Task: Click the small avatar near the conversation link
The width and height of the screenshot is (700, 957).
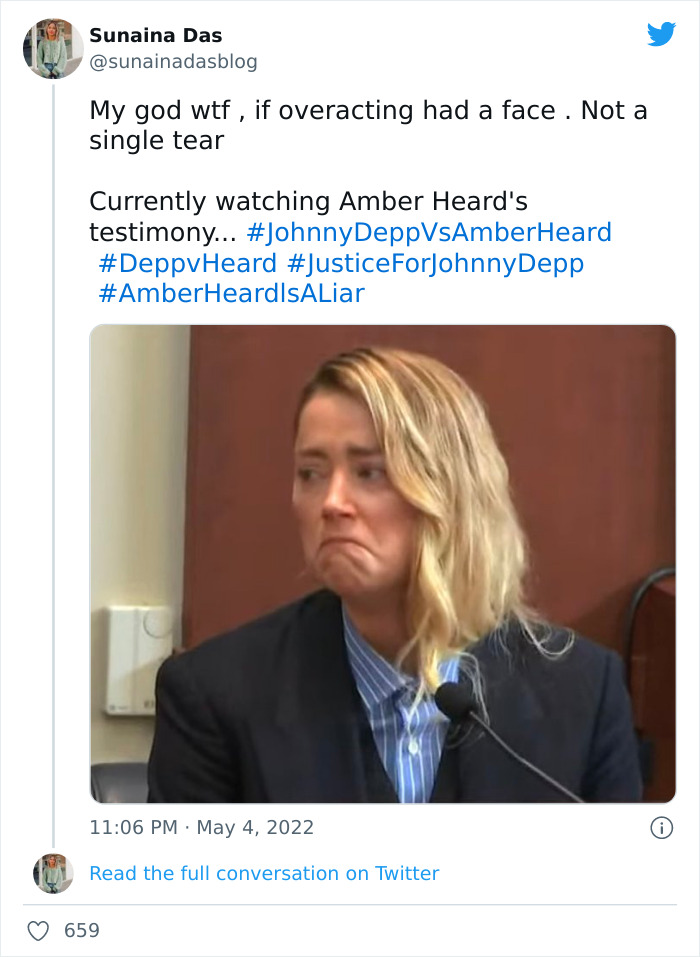Action: 52,872
